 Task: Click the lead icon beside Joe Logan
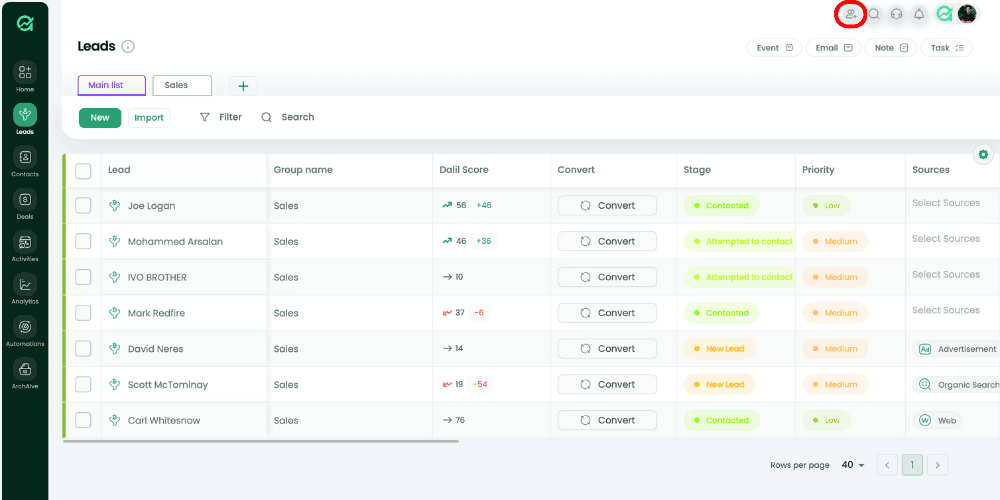click(x=115, y=205)
